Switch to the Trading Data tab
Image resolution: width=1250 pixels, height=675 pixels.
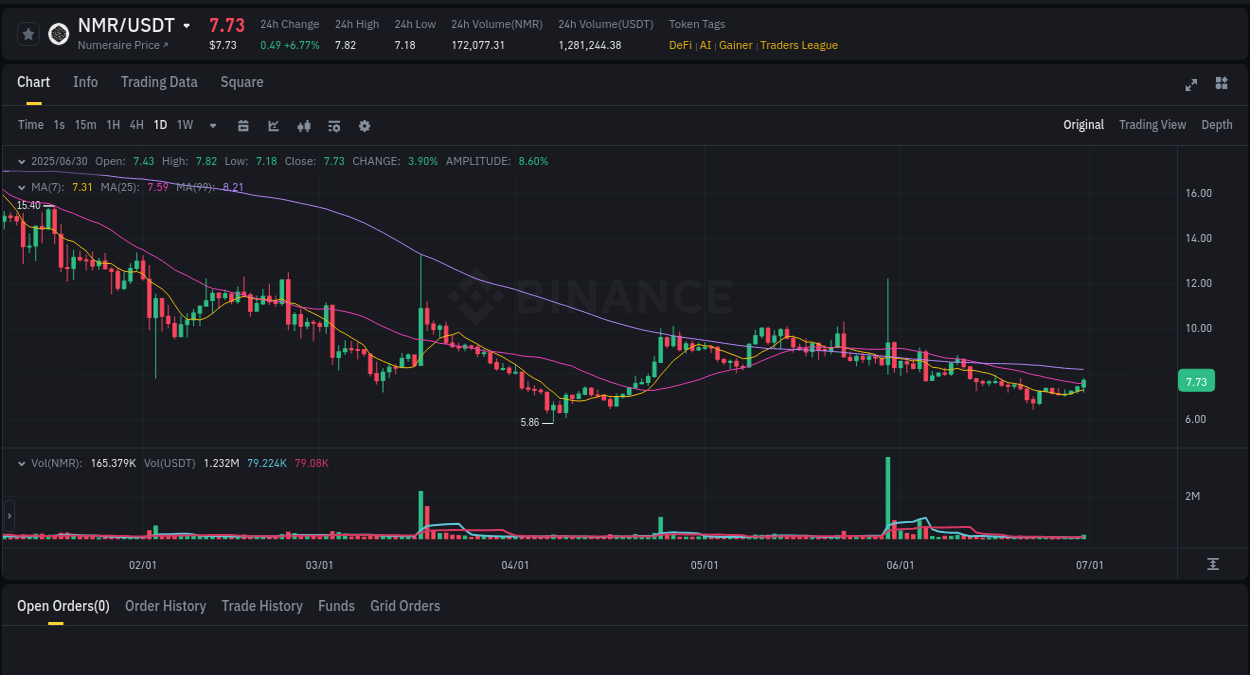tap(159, 82)
